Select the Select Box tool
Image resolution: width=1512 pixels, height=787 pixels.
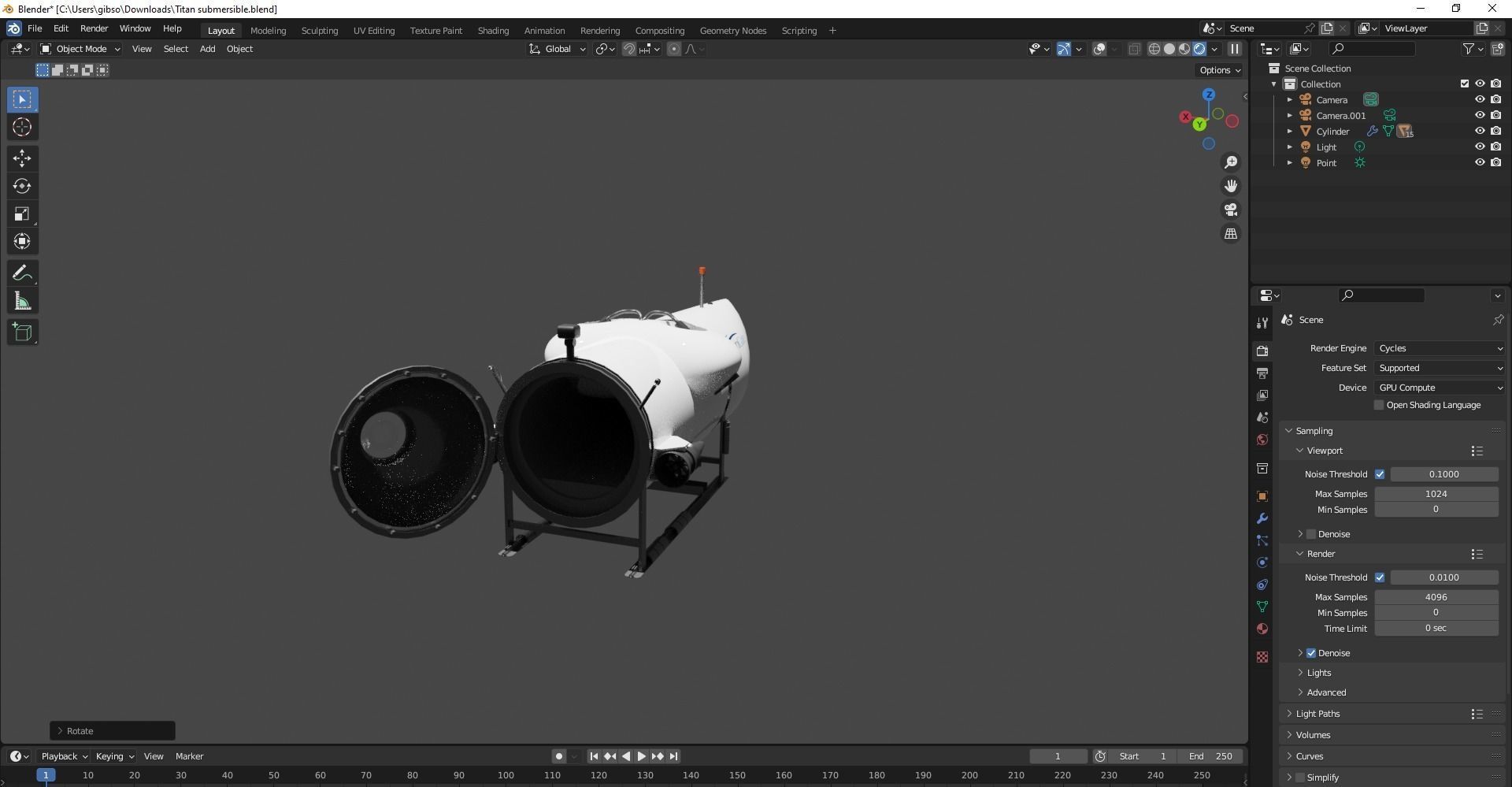pos(22,99)
